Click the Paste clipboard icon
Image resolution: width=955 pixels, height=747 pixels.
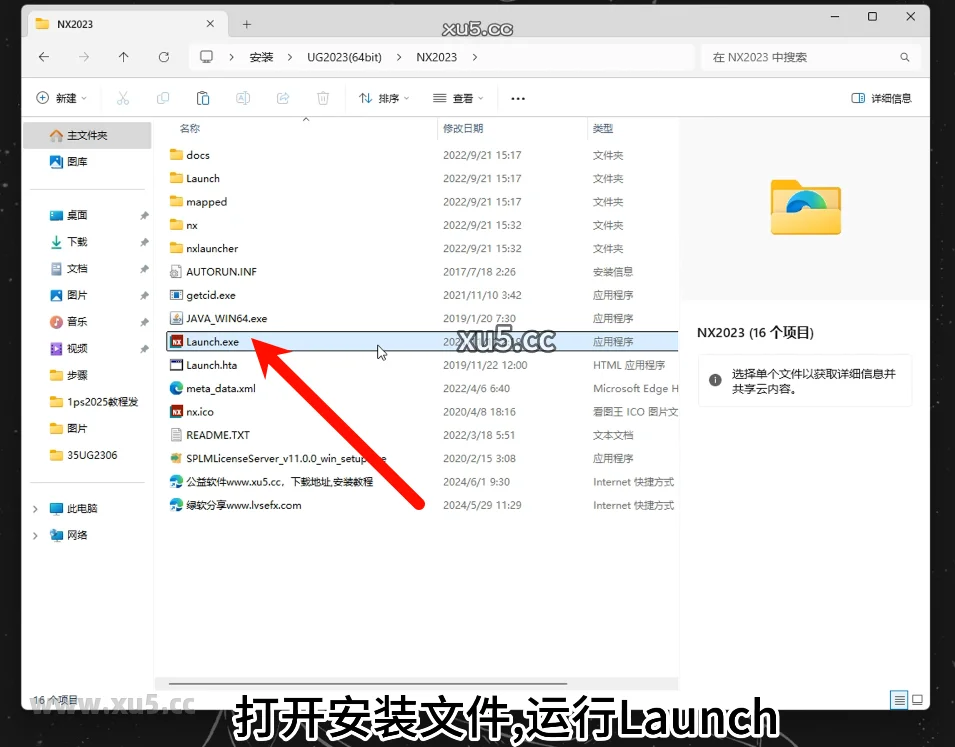click(203, 98)
